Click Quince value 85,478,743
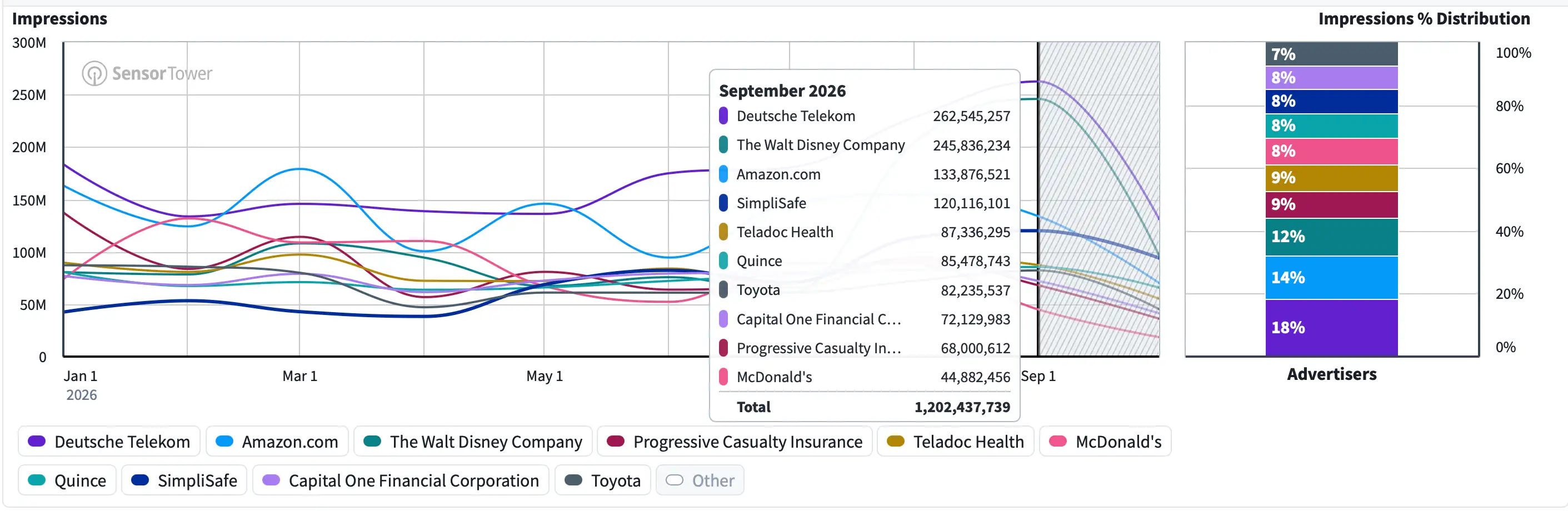 (x=975, y=261)
